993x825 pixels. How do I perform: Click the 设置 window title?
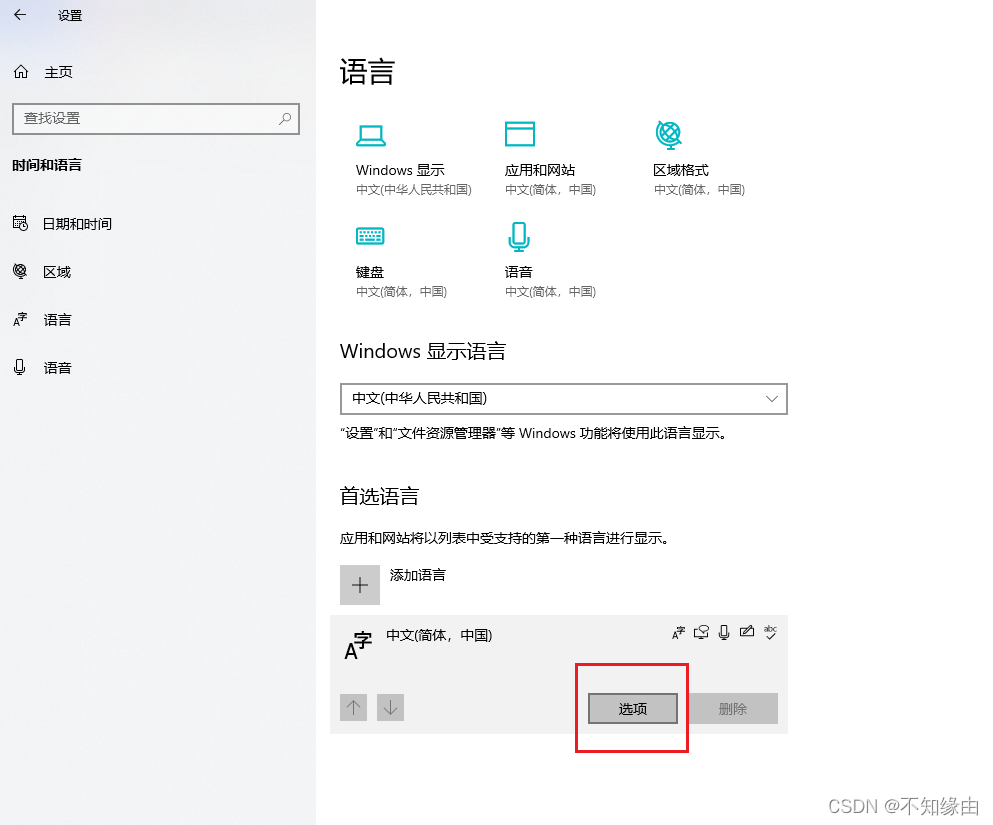click(x=70, y=15)
